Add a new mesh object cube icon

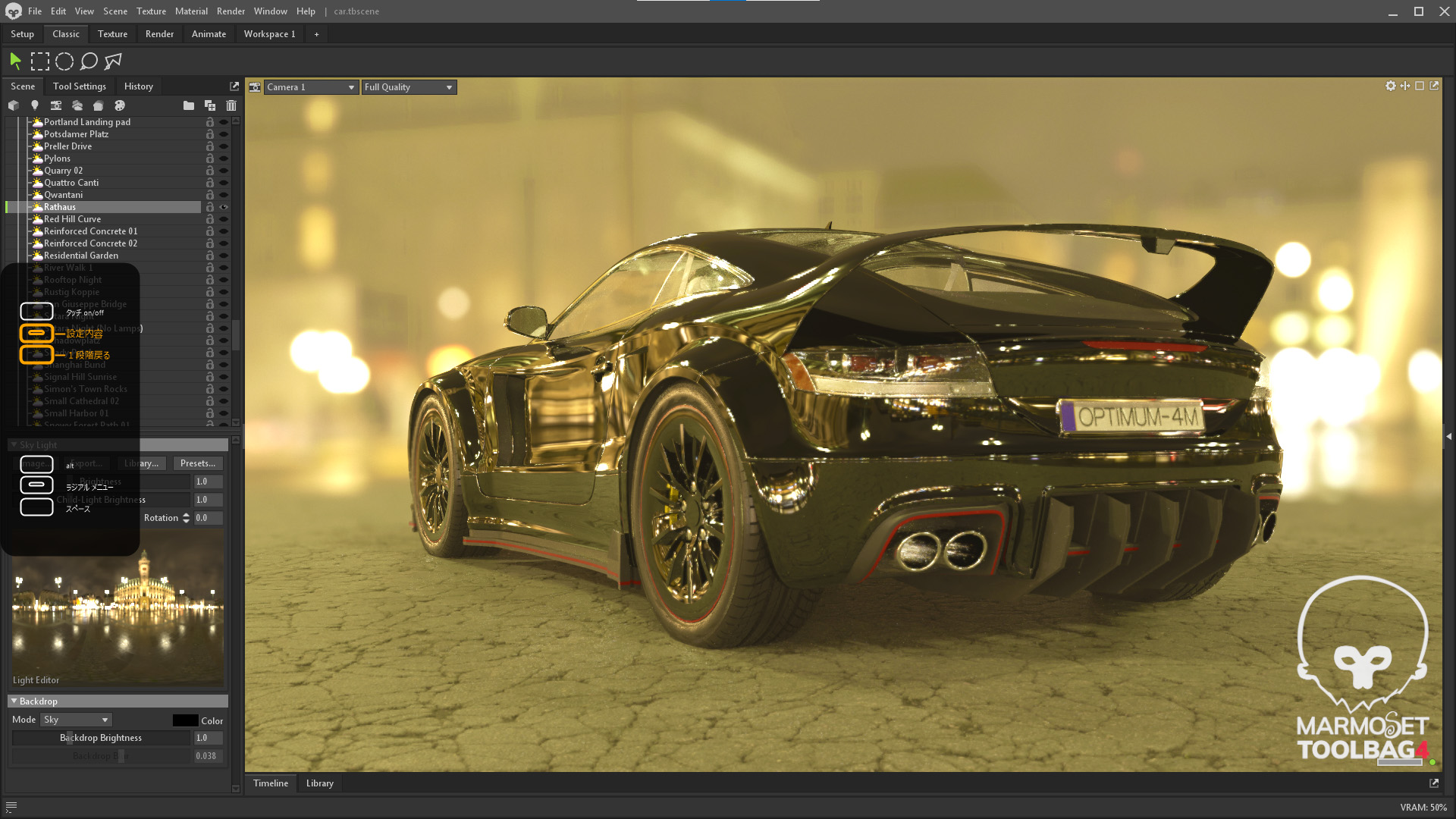click(14, 105)
